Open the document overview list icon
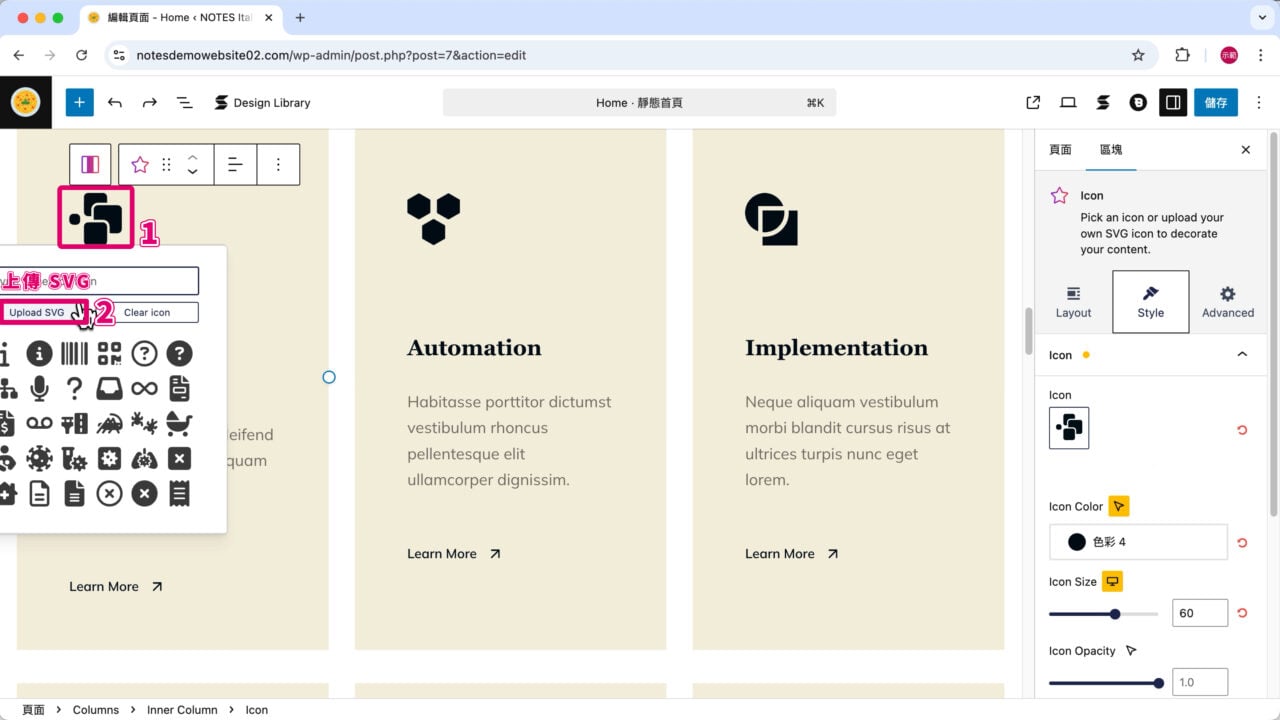This screenshot has width=1280, height=720. click(185, 102)
